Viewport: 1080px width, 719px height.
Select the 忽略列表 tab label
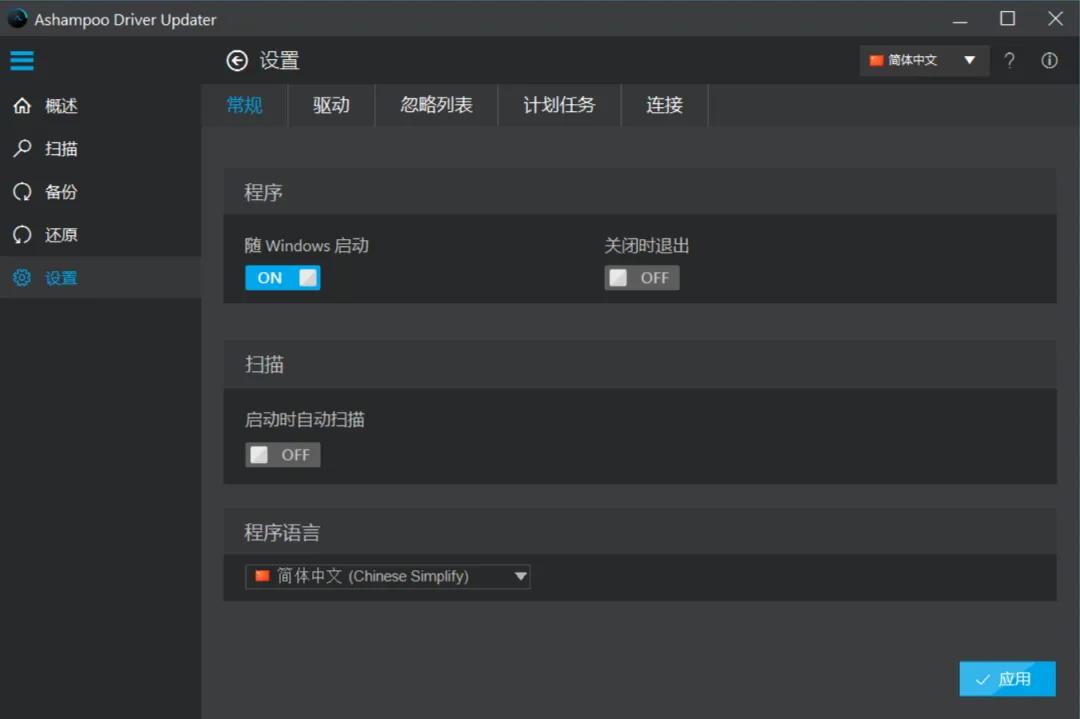(436, 105)
